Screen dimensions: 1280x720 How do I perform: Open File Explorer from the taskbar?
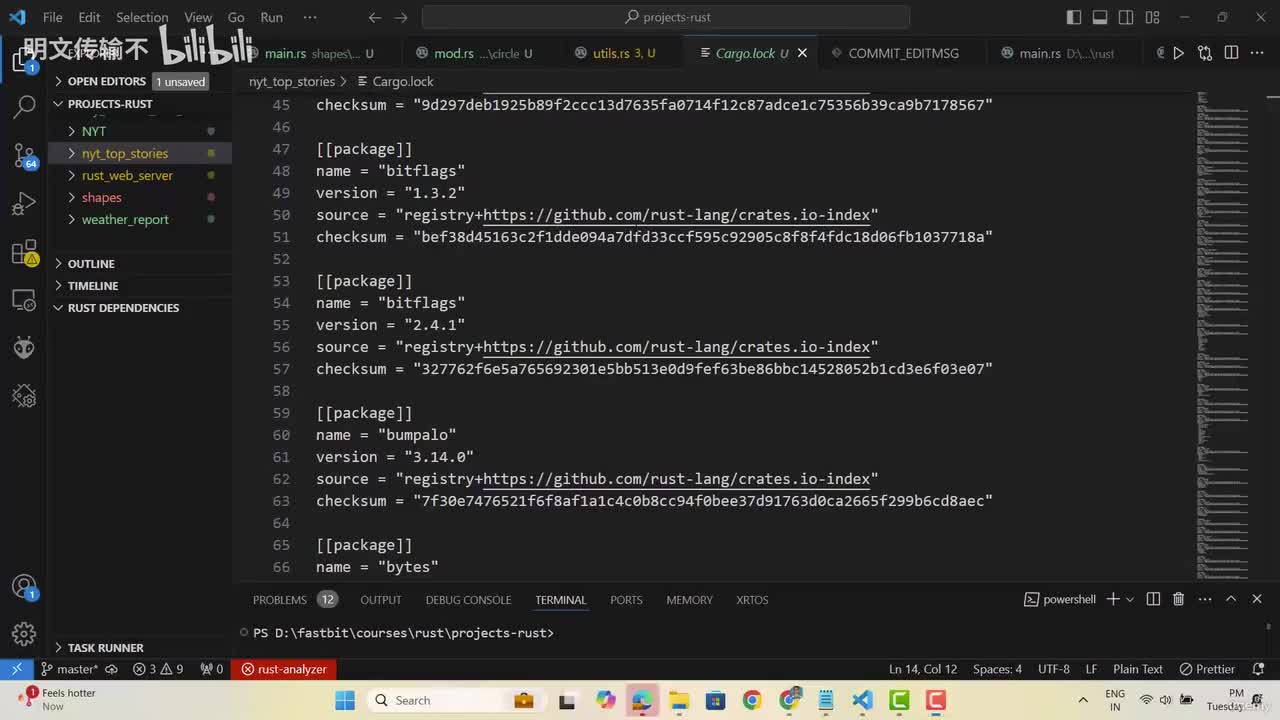tap(679, 700)
